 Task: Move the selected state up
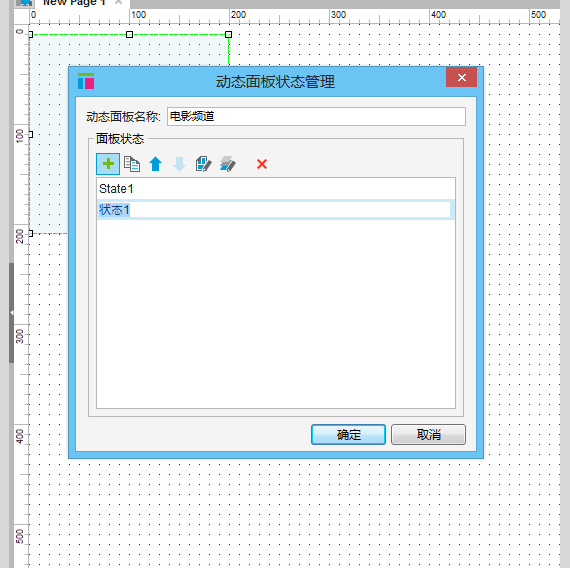(x=156, y=164)
